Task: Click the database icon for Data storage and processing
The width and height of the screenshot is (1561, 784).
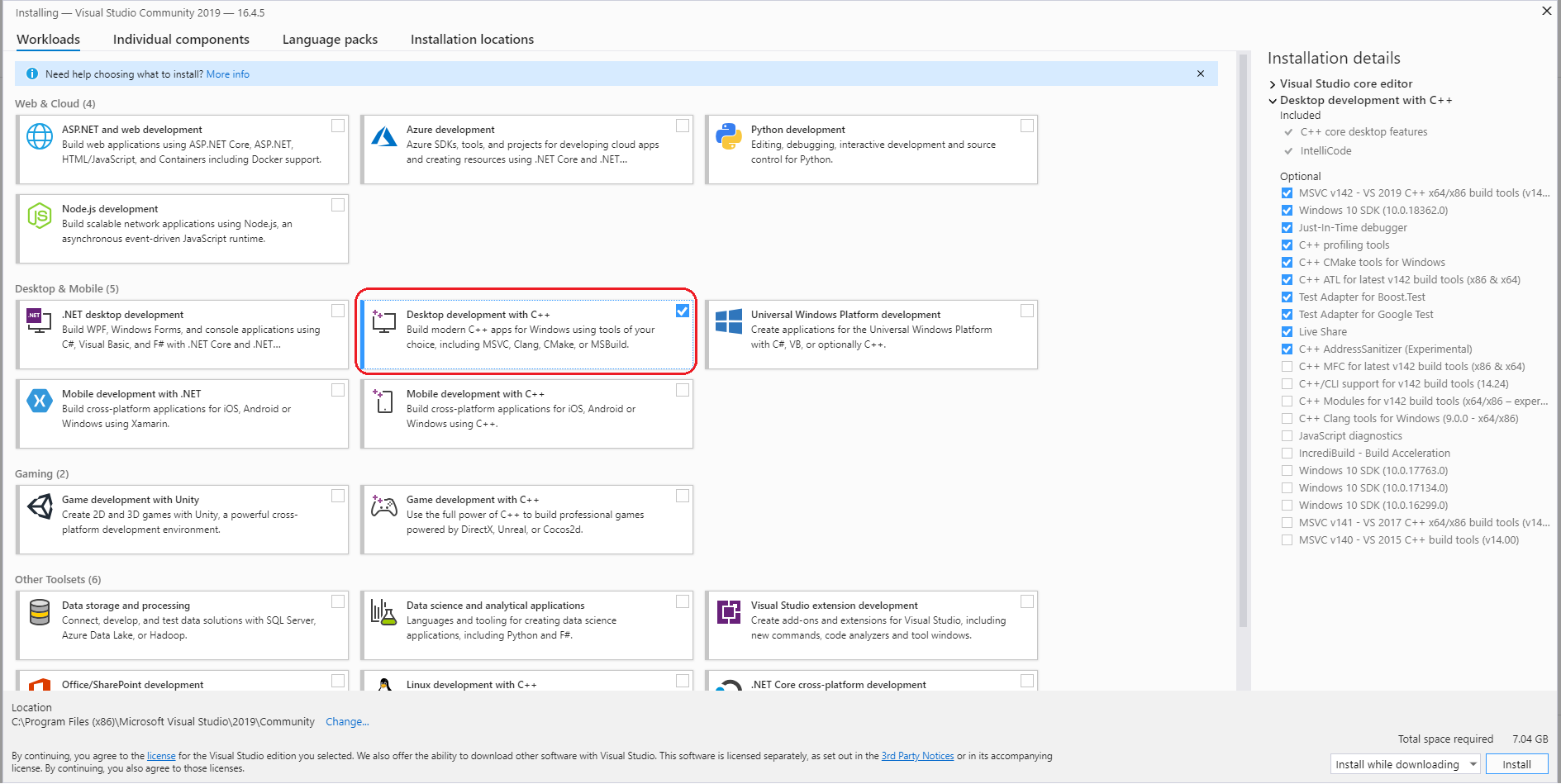Action: point(40,612)
